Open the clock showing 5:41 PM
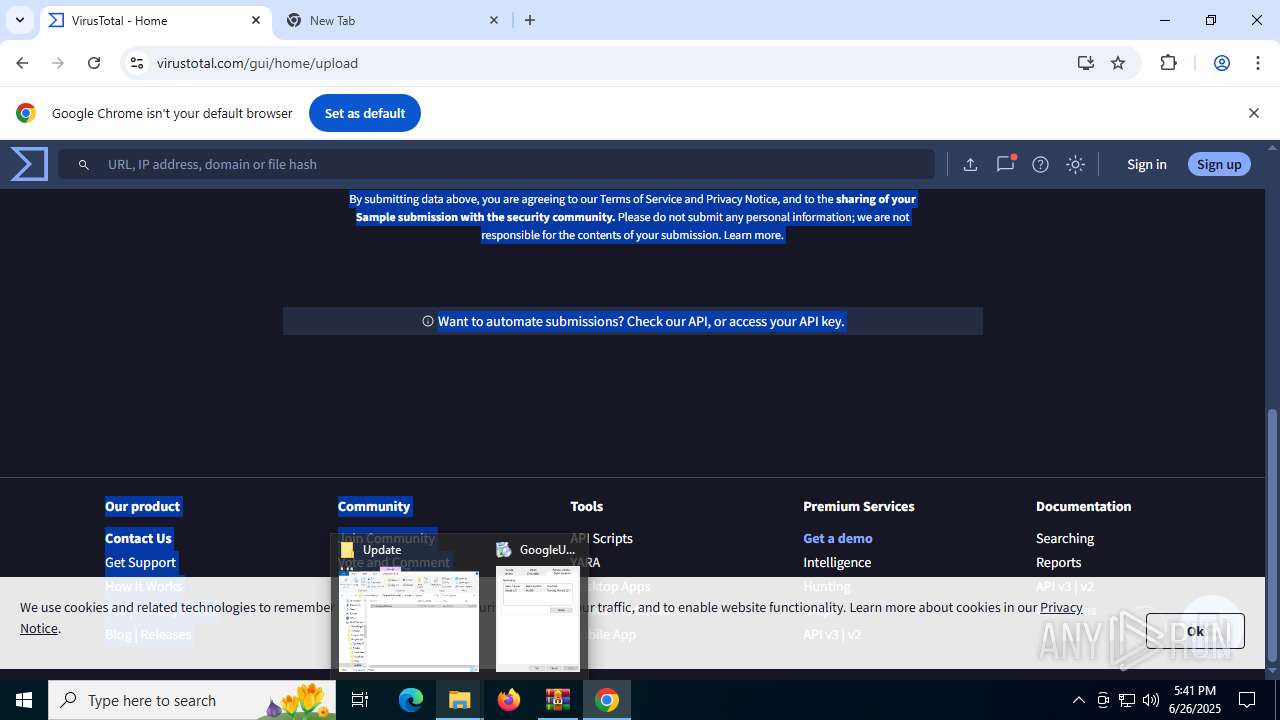This screenshot has height=720, width=1280. 1195,700
